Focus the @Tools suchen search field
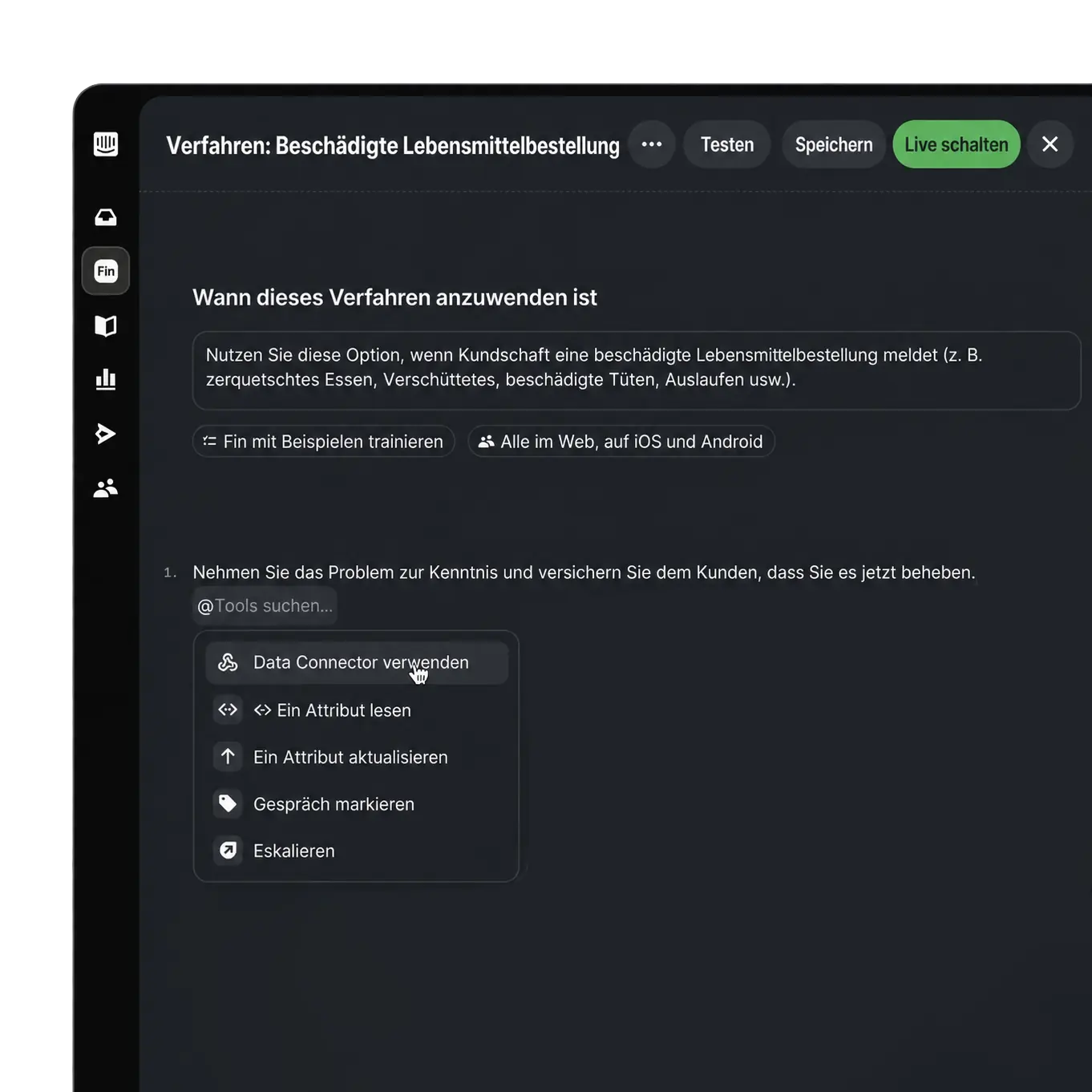Image resolution: width=1092 pixels, height=1092 pixels. click(265, 606)
